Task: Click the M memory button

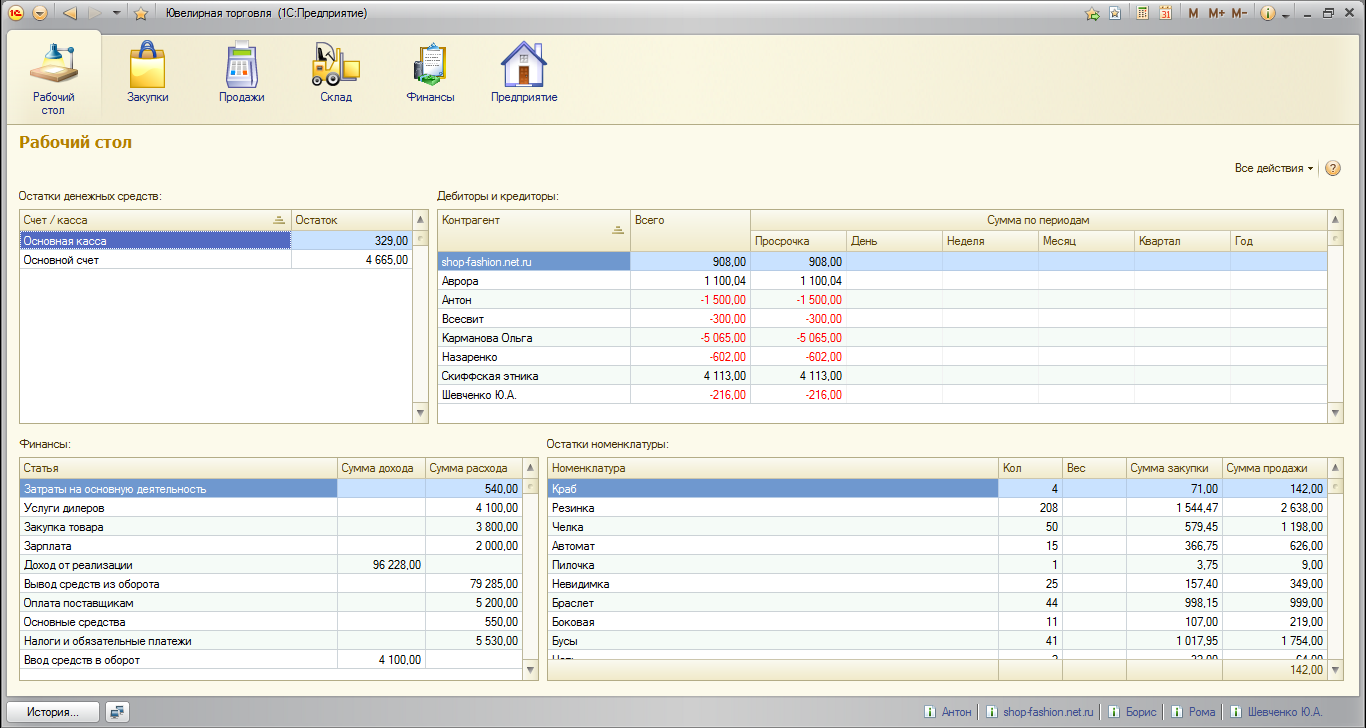Action: 1193,13
